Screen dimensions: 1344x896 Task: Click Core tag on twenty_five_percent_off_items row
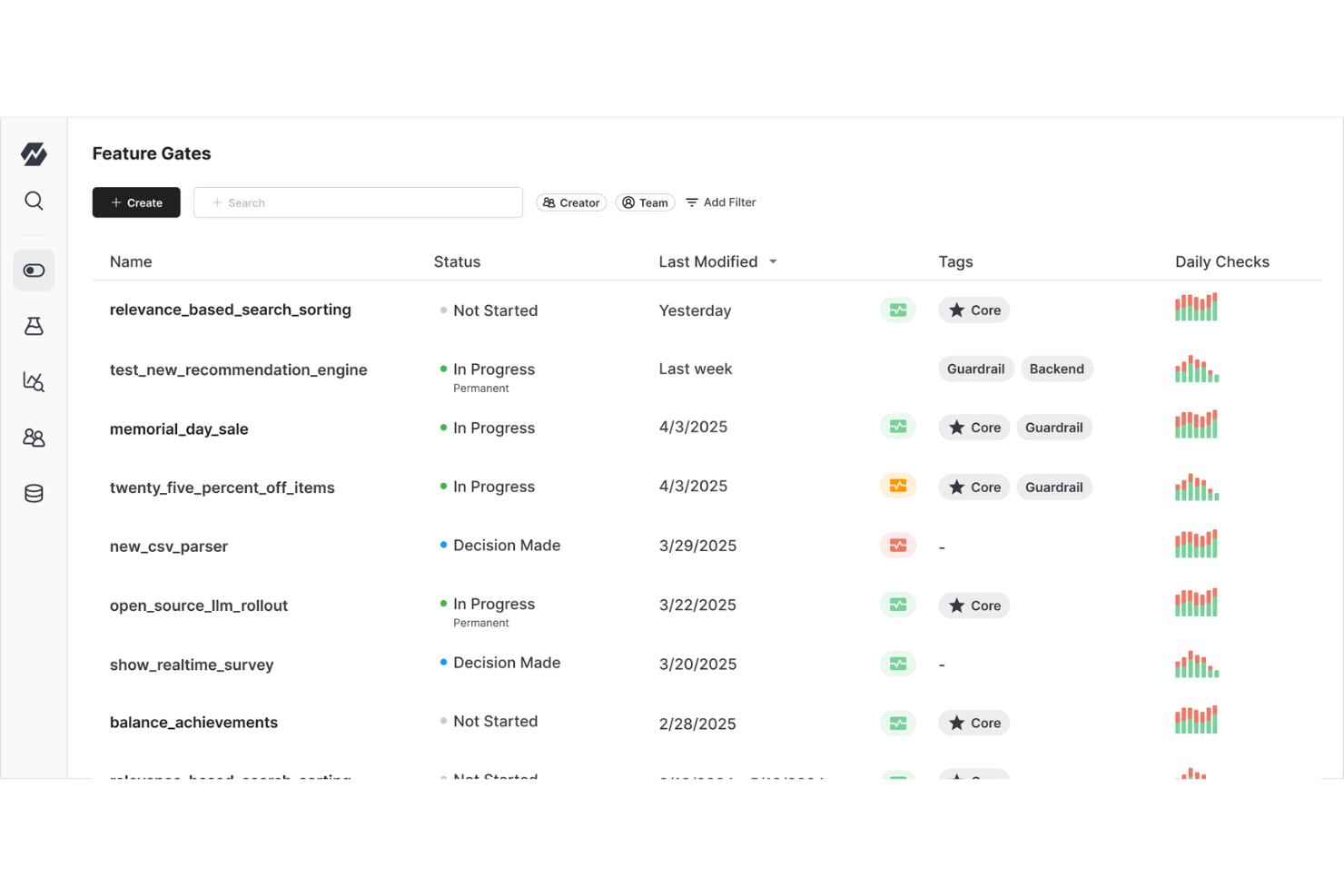(x=974, y=487)
